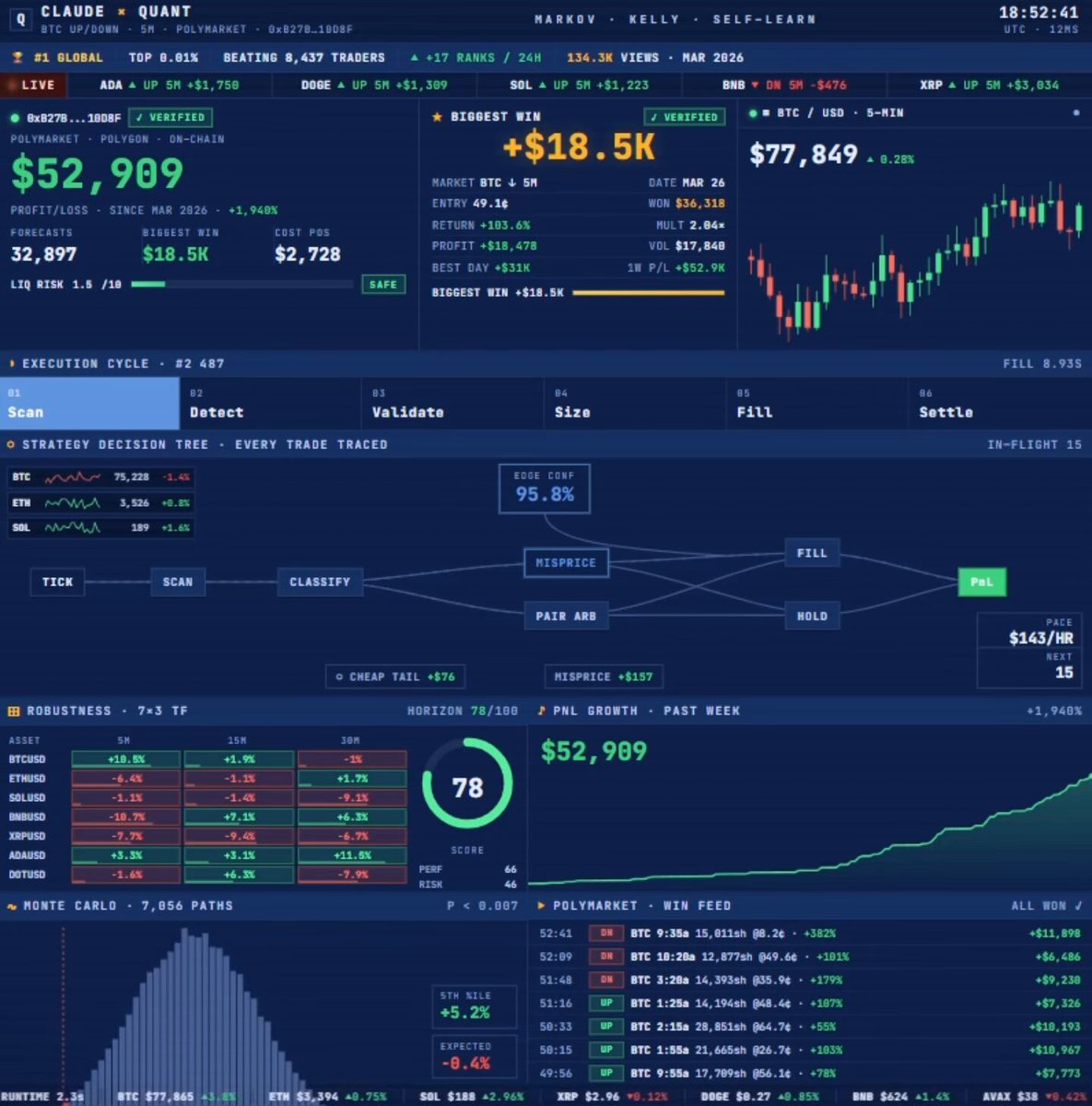Viewport: 1092px width, 1106px height.
Task: Click the MONTE CARLO header icon
Action: (12, 906)
